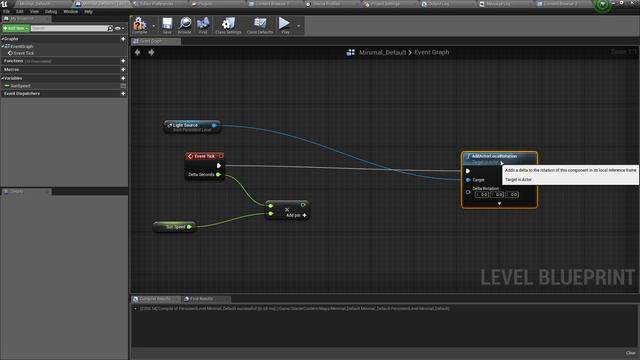Expand the Functions section

pyautogui.click(x=13, y=61)
